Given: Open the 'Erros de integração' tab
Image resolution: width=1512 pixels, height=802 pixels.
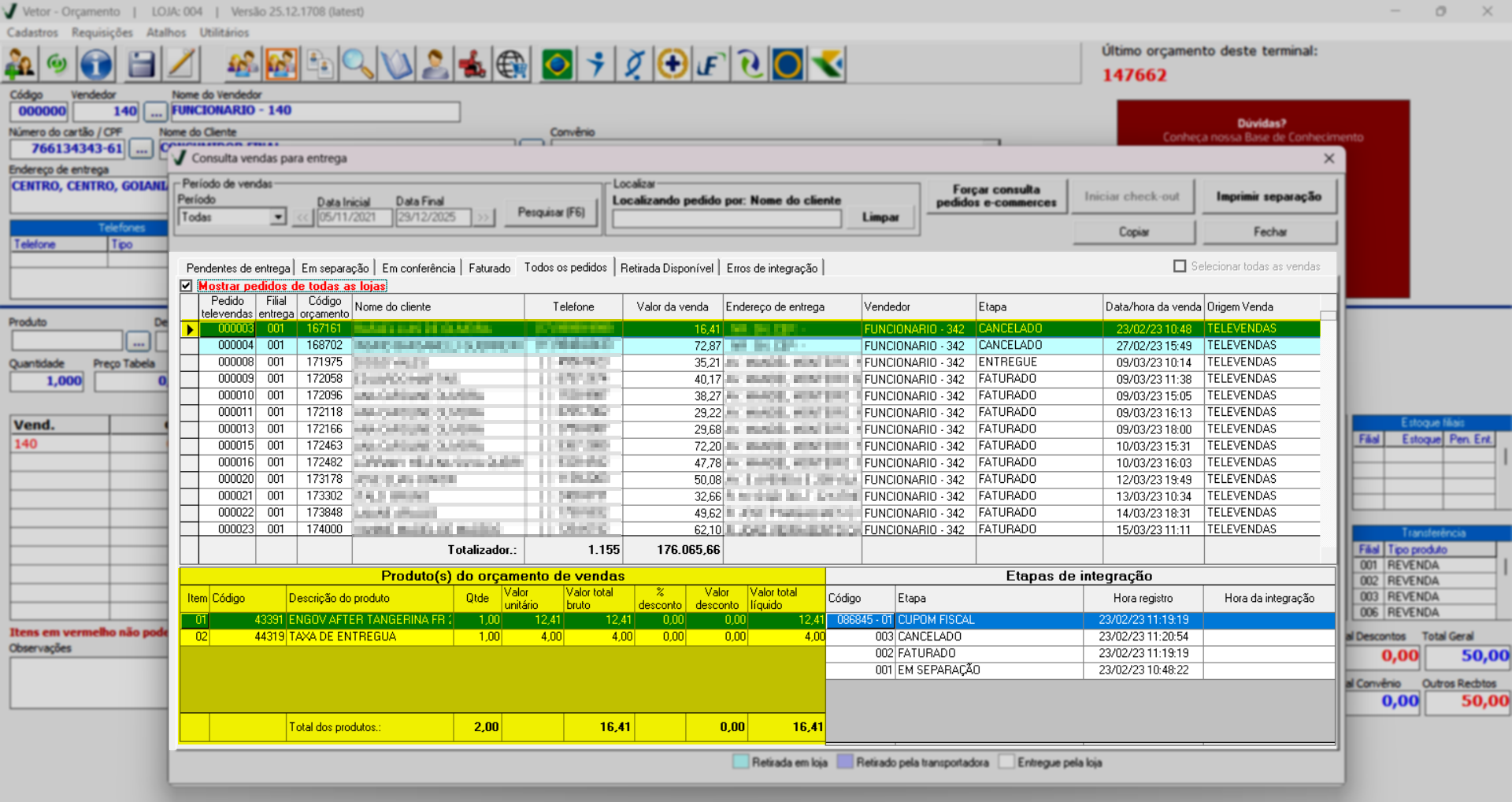Looking at the screenshot, I should click(772, 268).
